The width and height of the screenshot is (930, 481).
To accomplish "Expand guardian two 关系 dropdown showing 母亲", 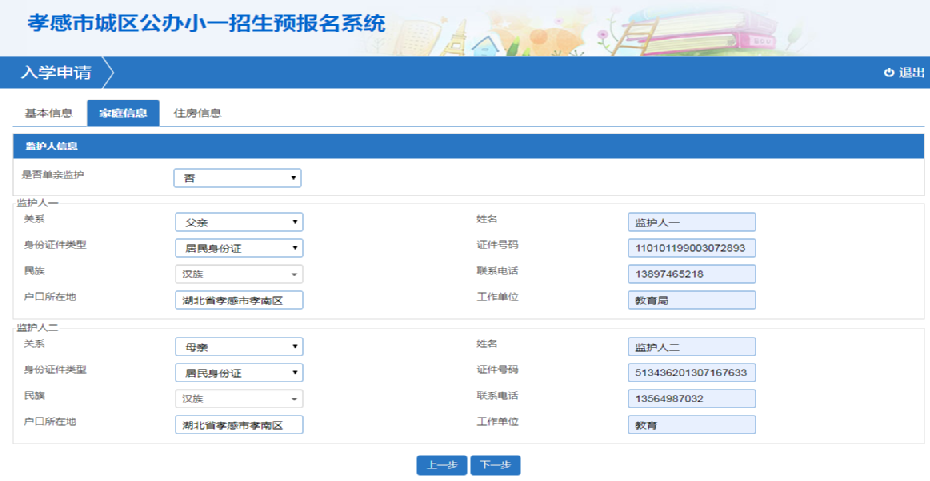I will [x=238, y=347].
